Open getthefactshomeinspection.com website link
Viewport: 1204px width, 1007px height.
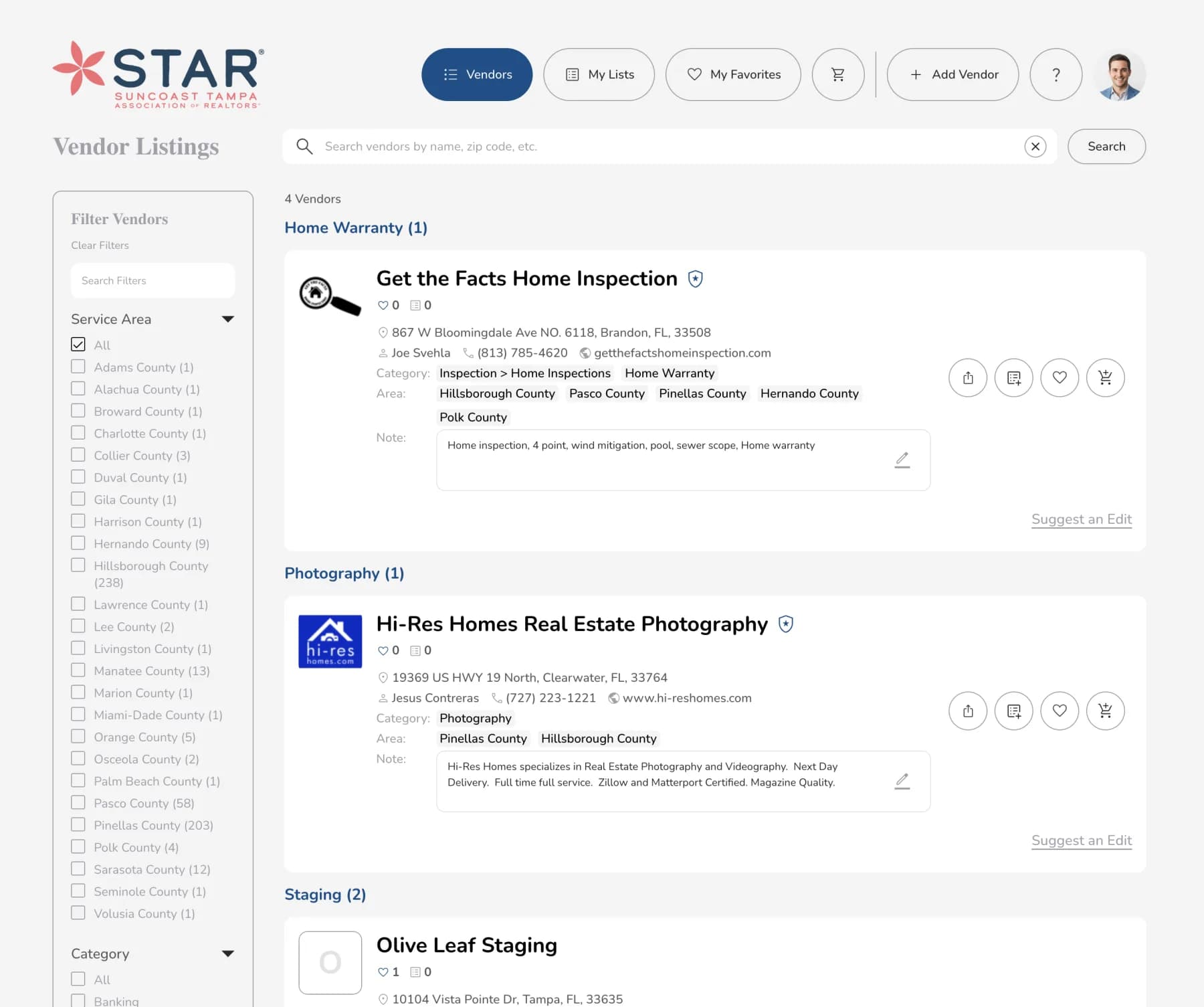pyautogui.click(x=682, y=353)
